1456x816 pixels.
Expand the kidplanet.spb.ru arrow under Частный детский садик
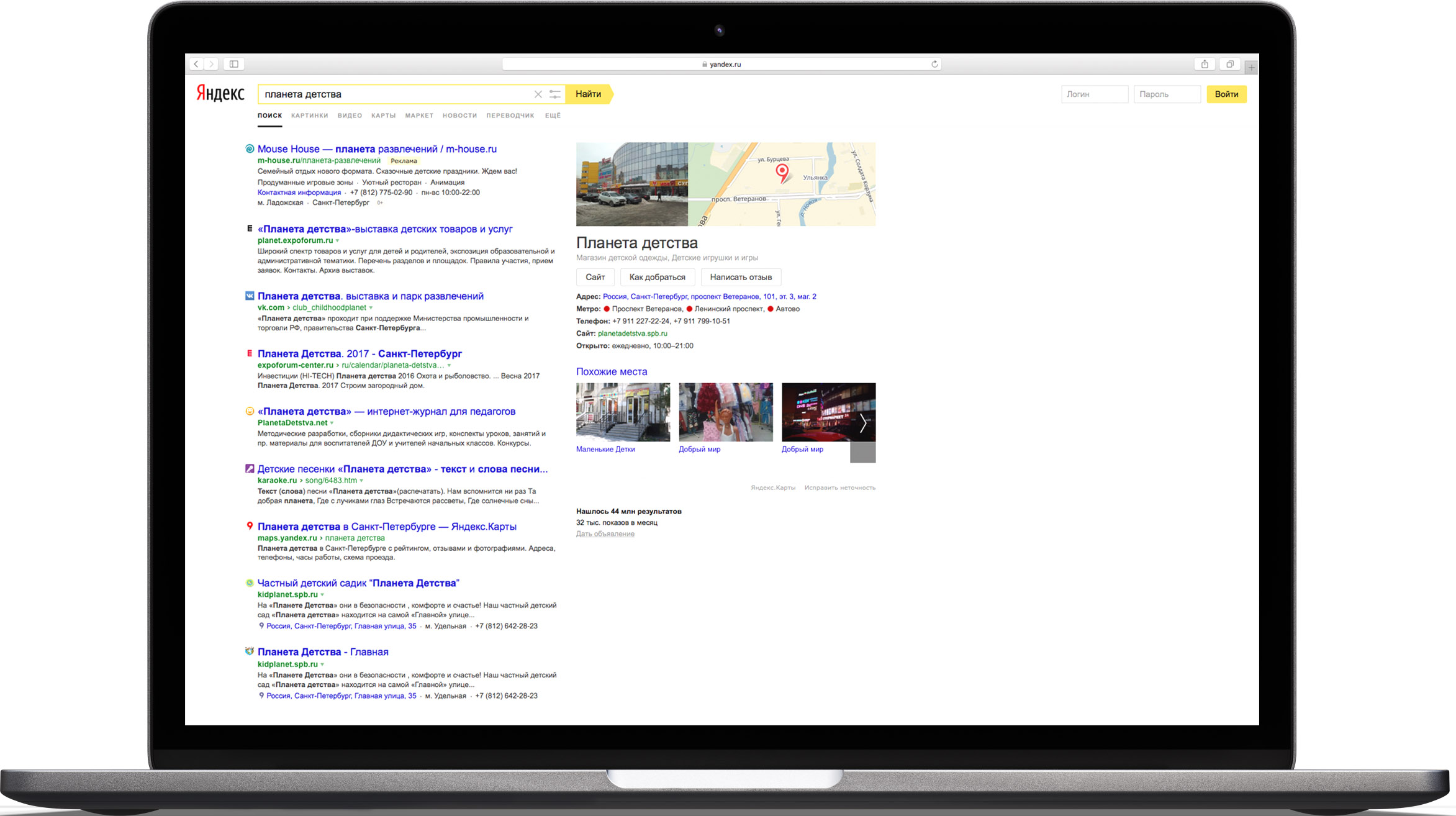click(322, 595)
